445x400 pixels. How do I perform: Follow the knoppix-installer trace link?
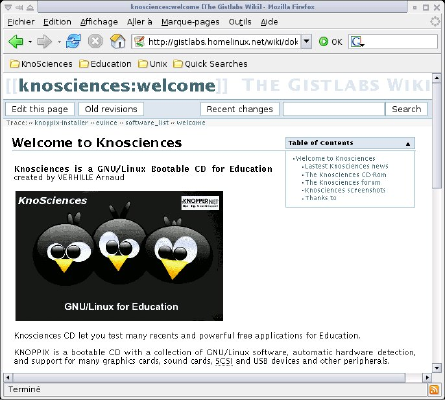[x=61, y=123]
